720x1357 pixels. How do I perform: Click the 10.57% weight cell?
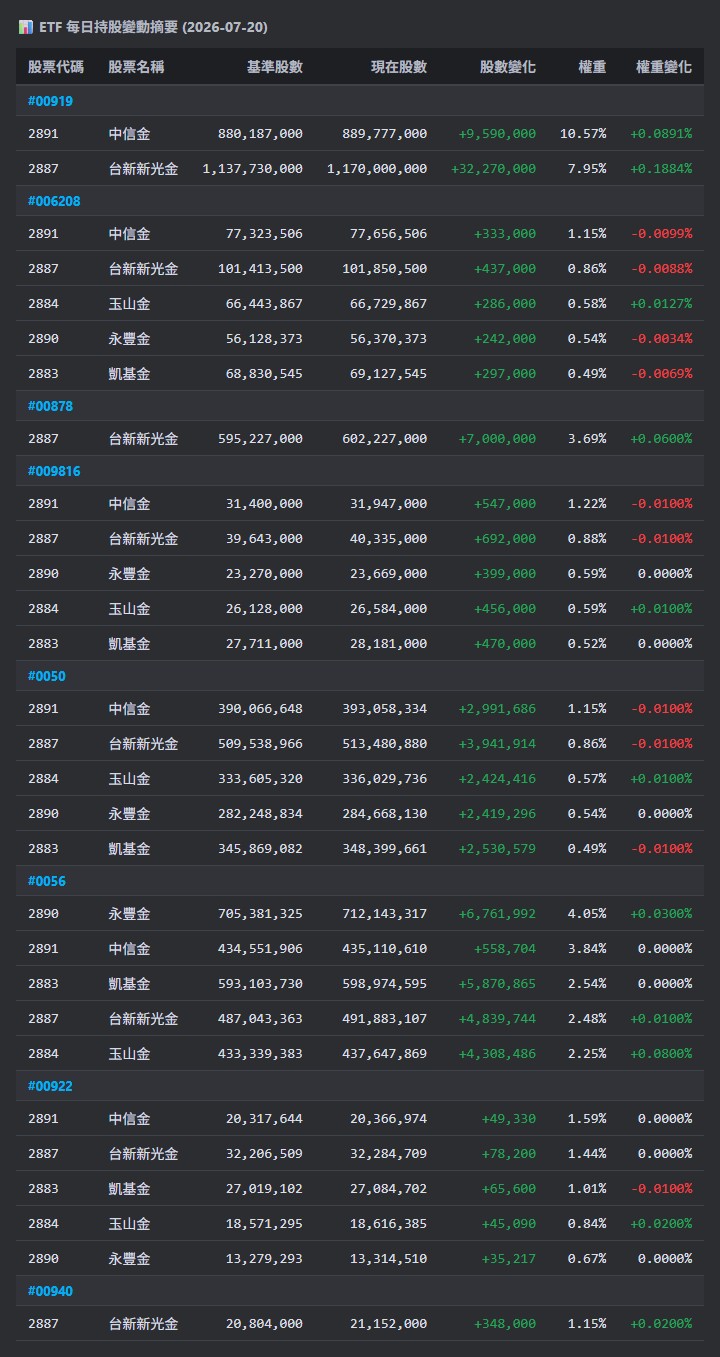[583, 133]
